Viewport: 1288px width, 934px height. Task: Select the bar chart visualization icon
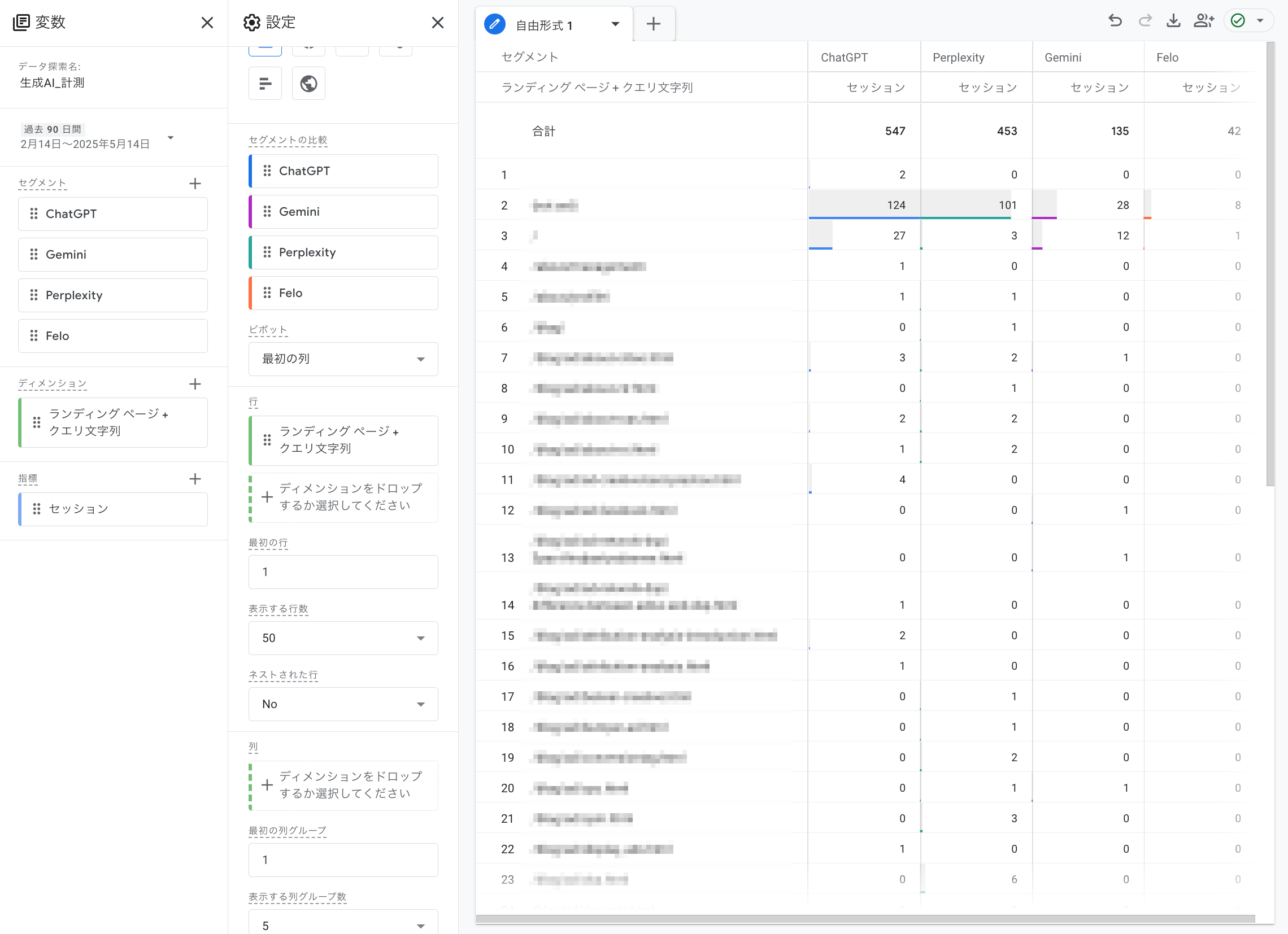pos(265,84)
